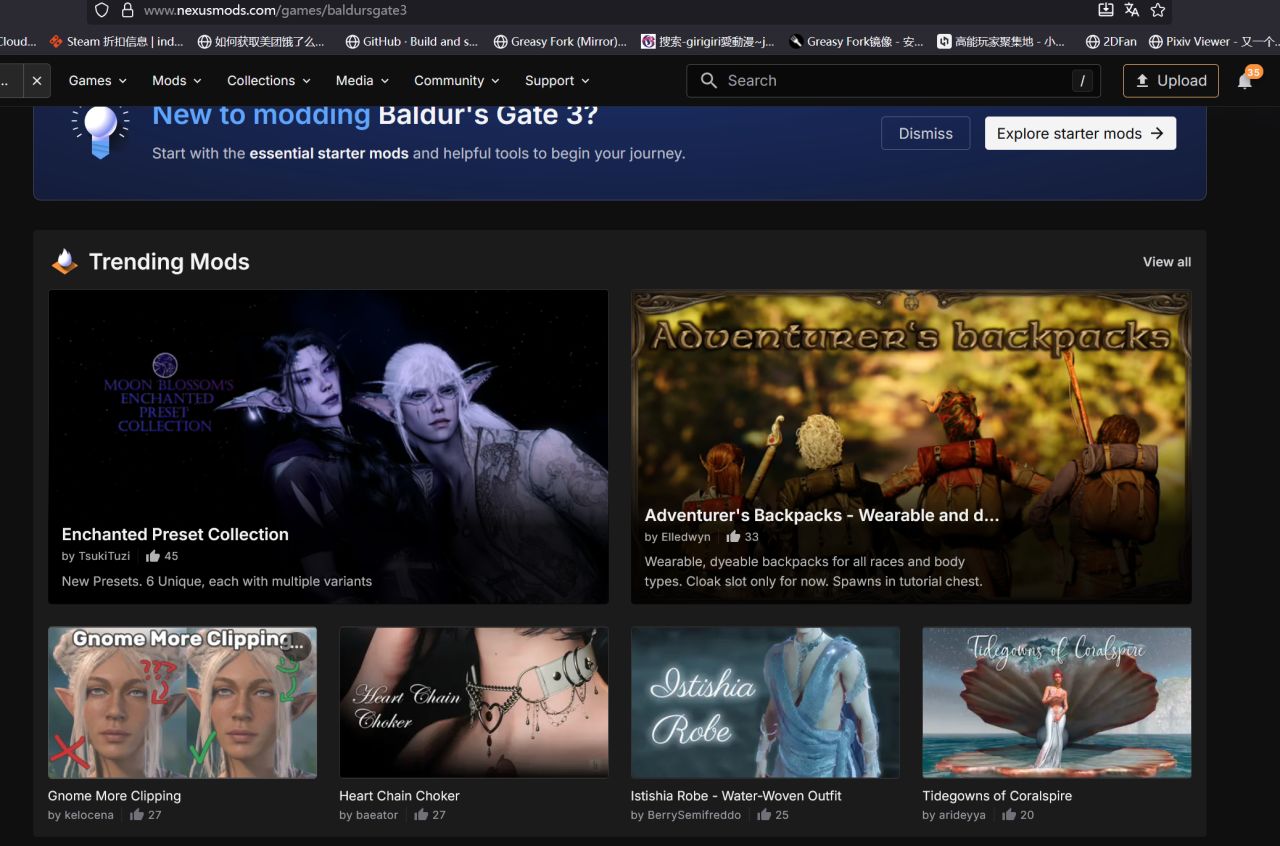Viewport: 1280px width, 846px height.
Task: Click the thumbs-up icon on Enchanted Preset Collection
Action: coord(153,556)
